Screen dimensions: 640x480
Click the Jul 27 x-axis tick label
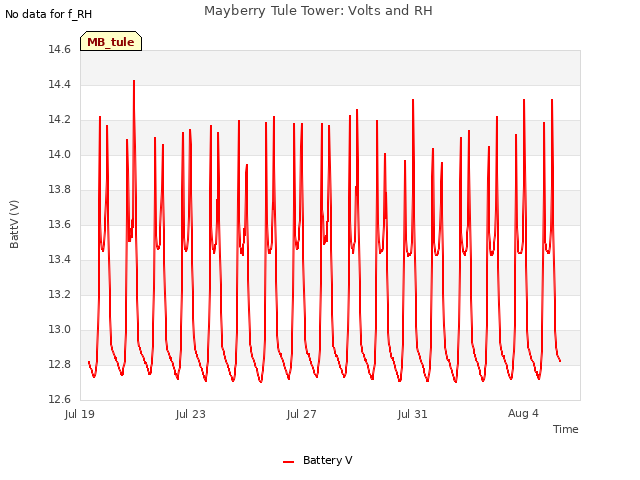pyautogui.click(x=302, y=414)
